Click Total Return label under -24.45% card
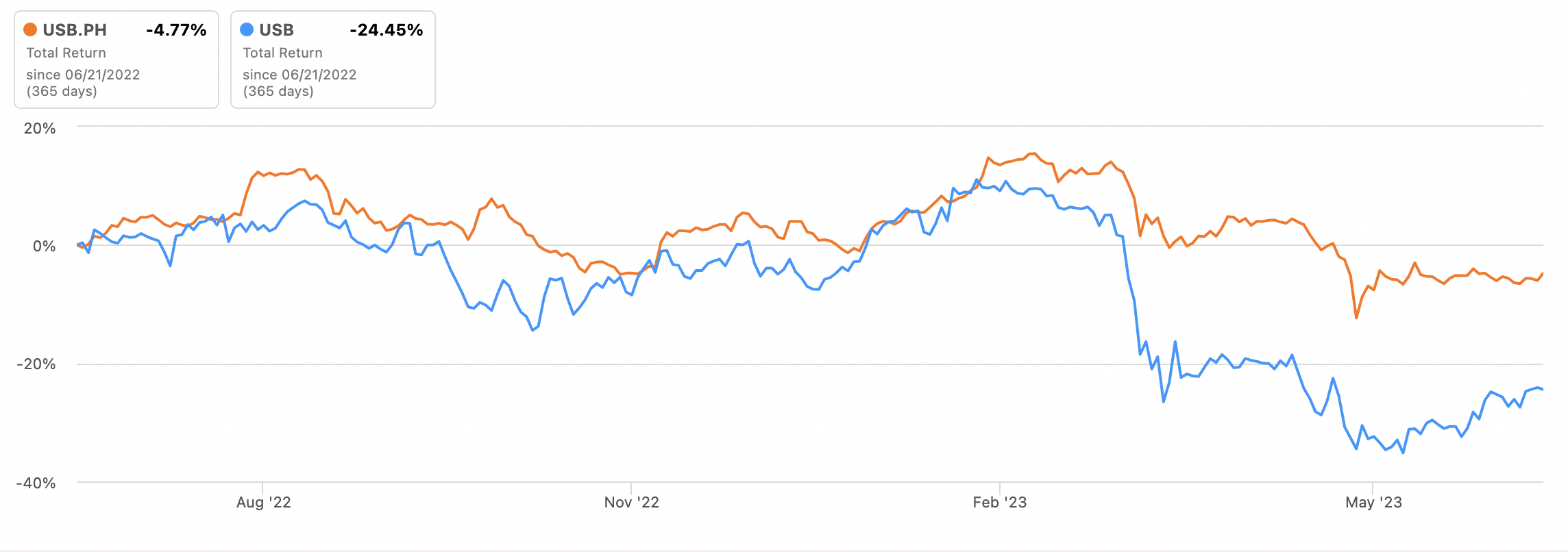This screenshot has width=1568, height=552. (282, 53)
